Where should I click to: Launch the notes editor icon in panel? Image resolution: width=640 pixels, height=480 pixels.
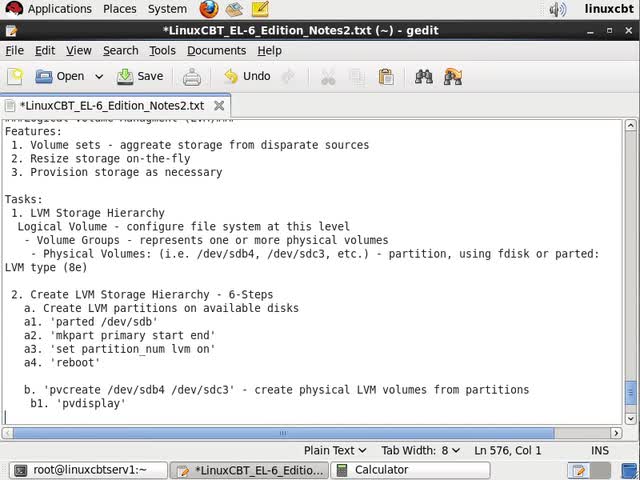[260, 9]
